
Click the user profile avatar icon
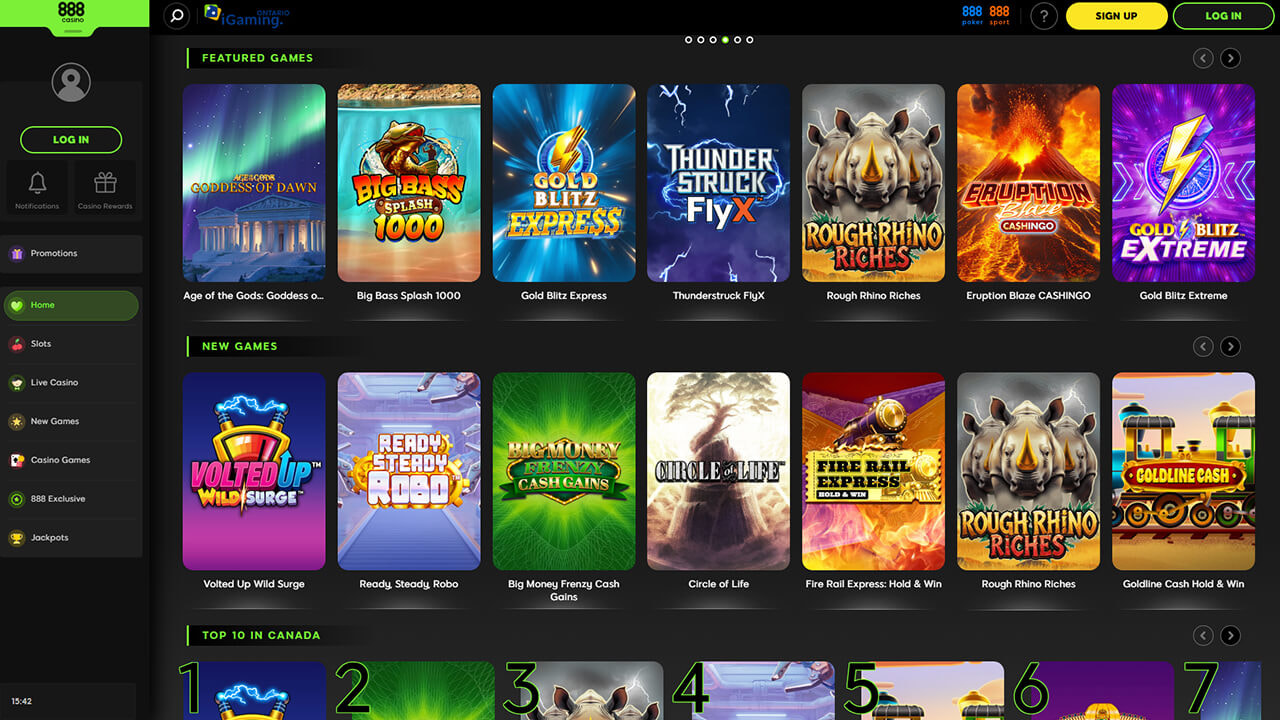(x=70, y=82)
